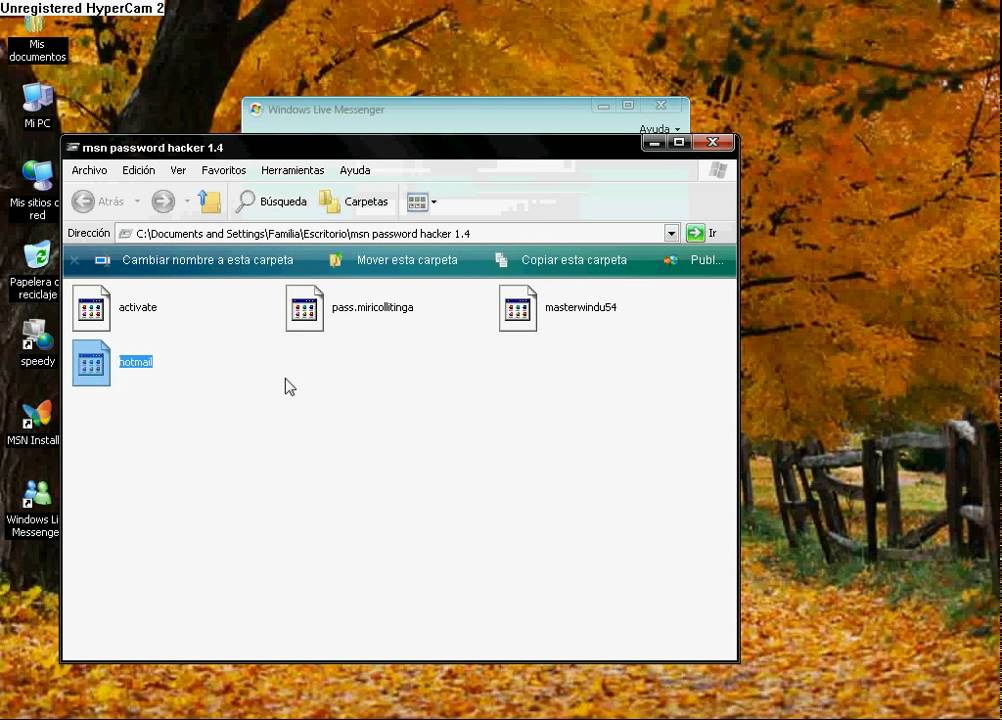Click the msn password hacker title bar icon
1002x720 pixels.
pos(73,148)
